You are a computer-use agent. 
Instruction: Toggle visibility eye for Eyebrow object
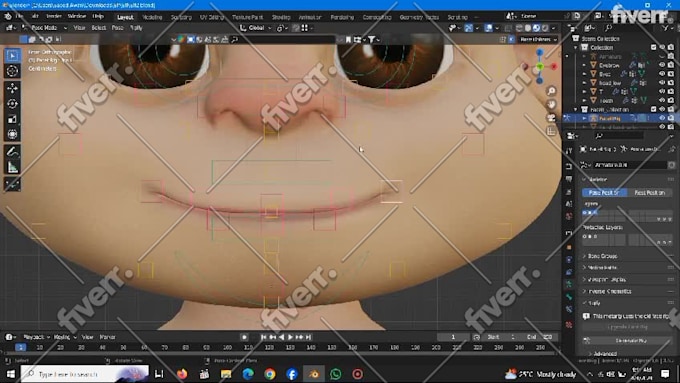click(662, 65)
